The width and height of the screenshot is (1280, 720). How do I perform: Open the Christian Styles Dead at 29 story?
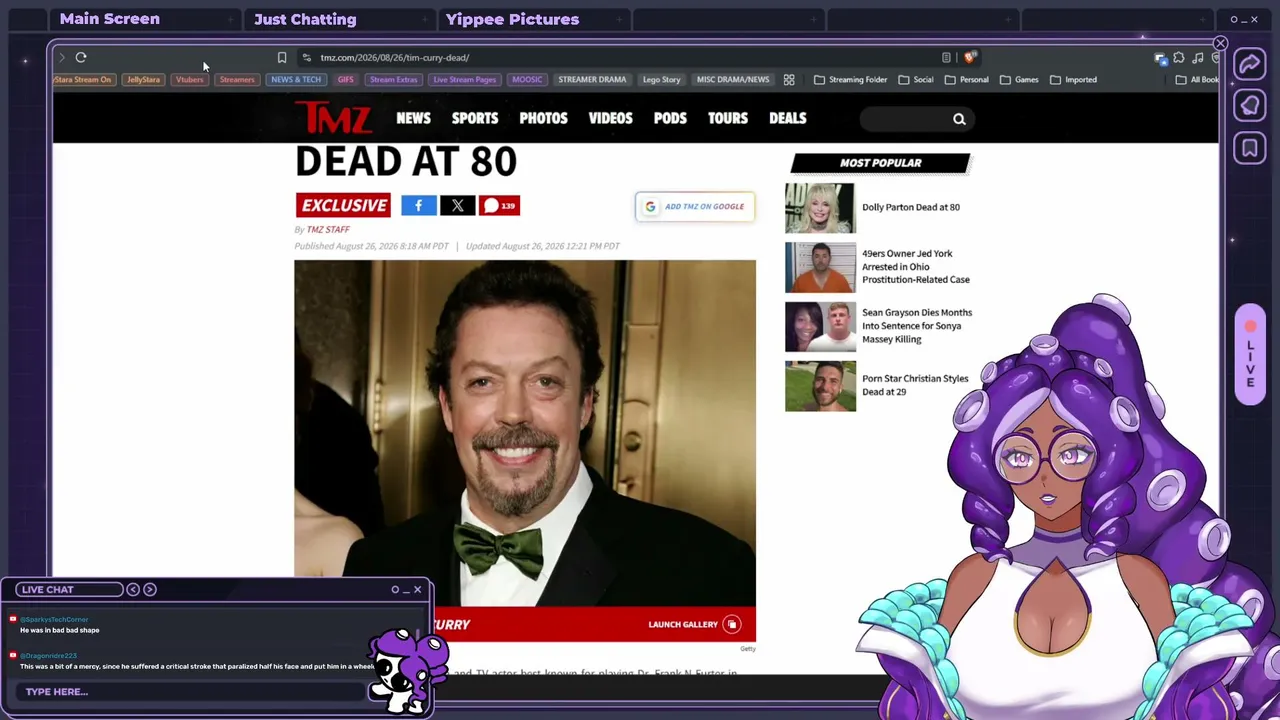915,385
